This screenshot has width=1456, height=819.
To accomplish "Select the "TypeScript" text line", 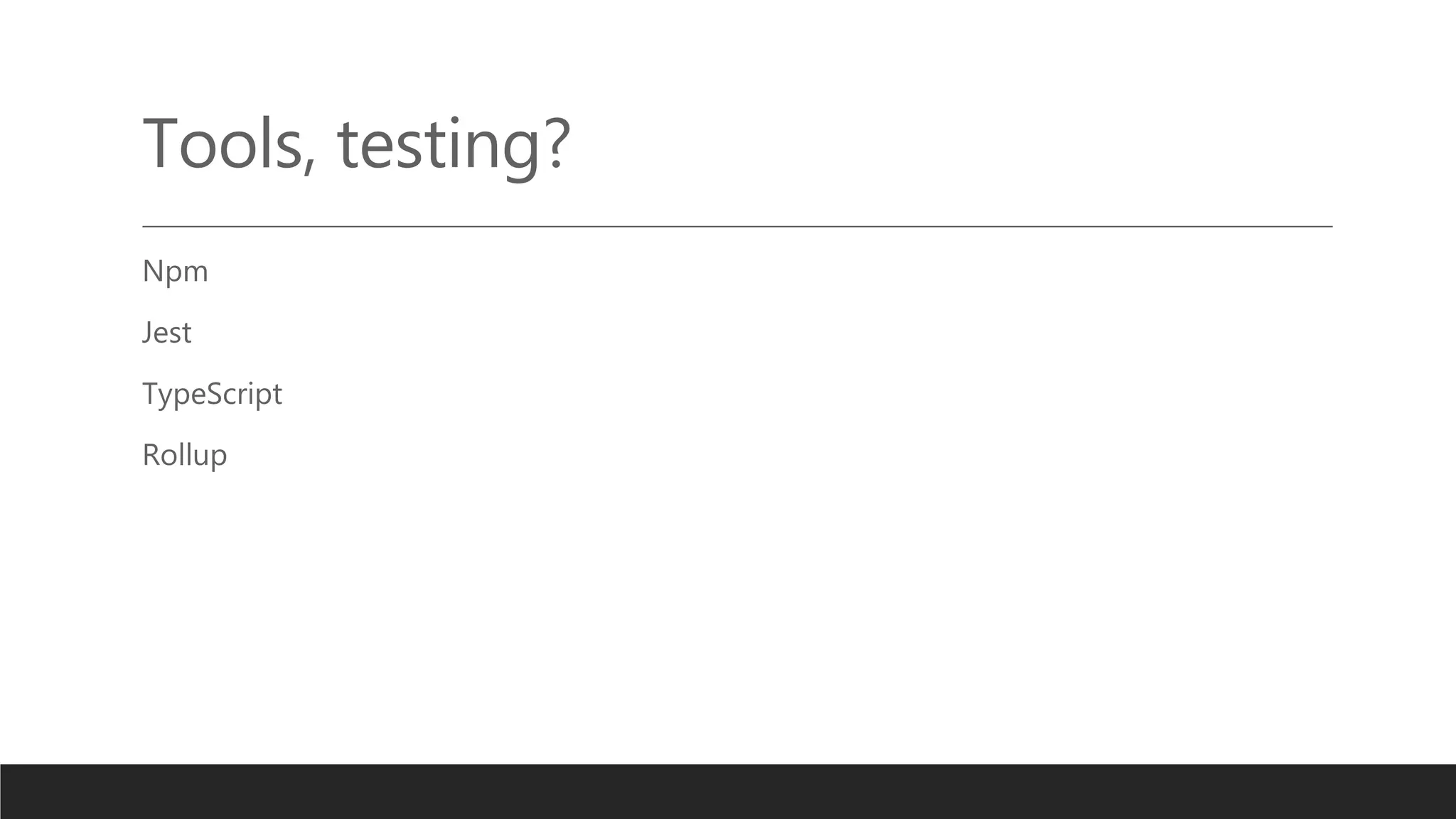I will pos(212,394).
